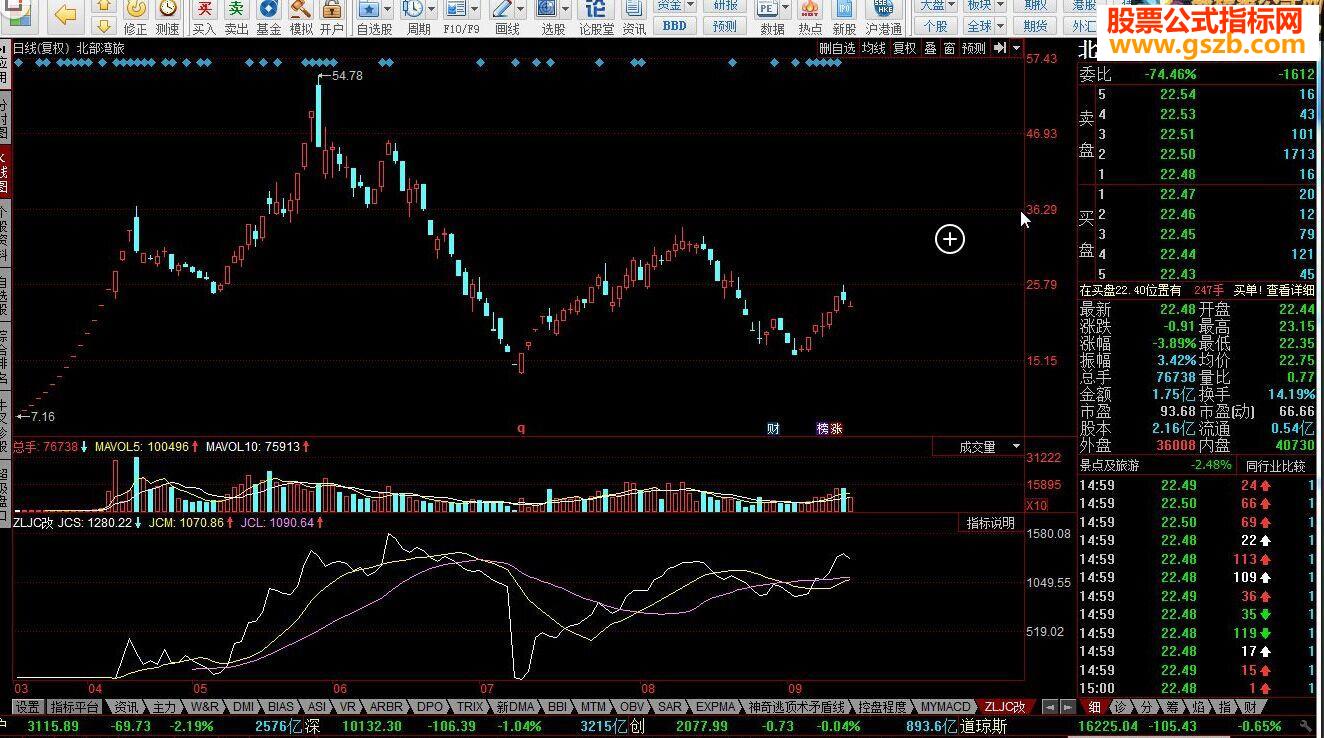
Task: Click the 榜 marker on the chart
Action: click(x=823, y=429)
